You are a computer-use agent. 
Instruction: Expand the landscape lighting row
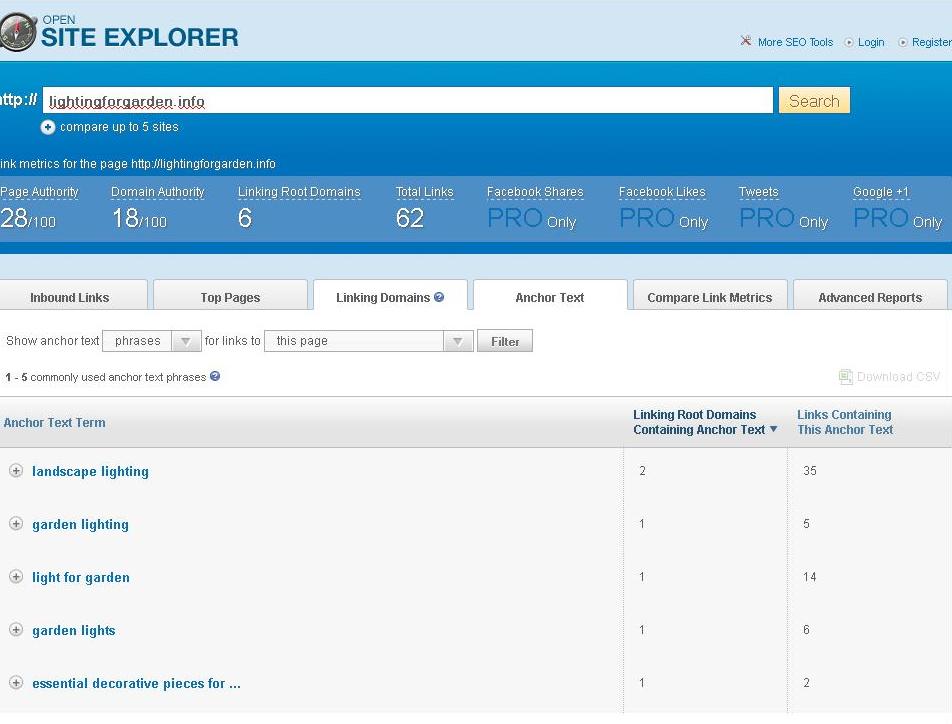[16, 471]
